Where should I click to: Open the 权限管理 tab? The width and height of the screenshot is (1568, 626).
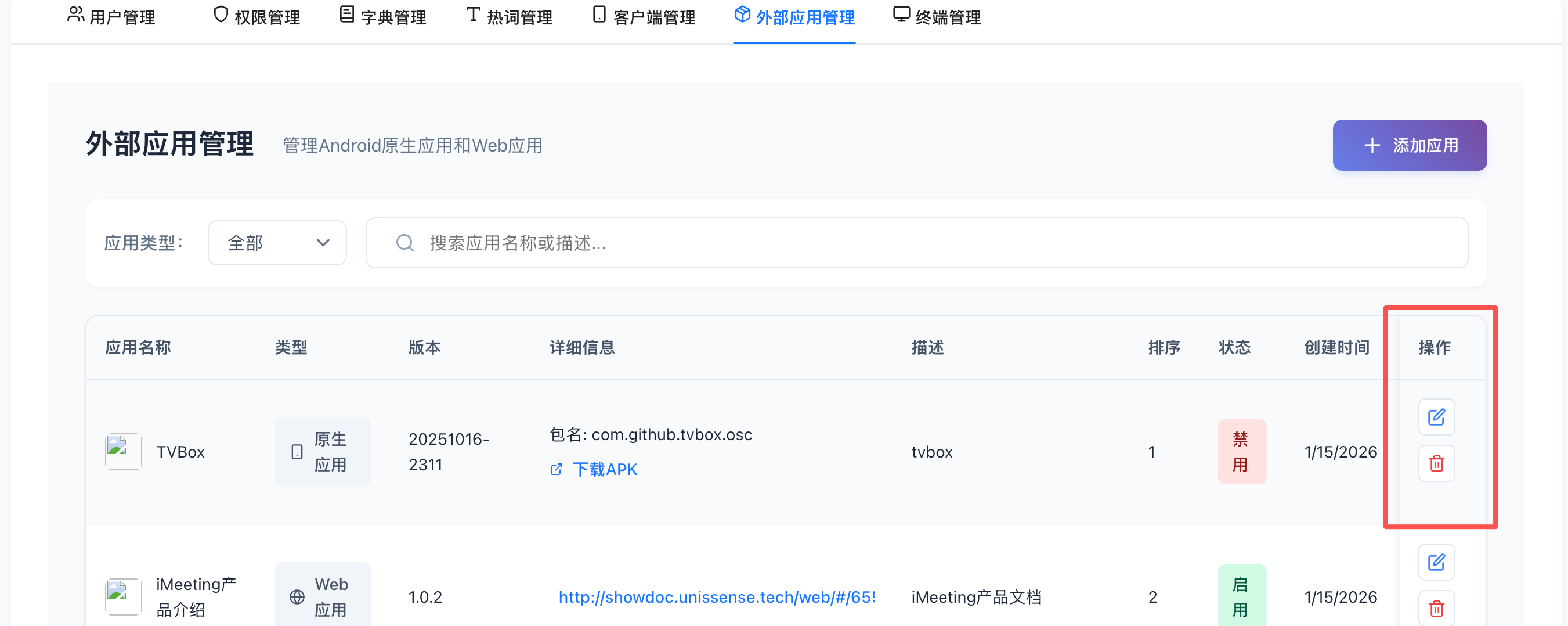256,16
